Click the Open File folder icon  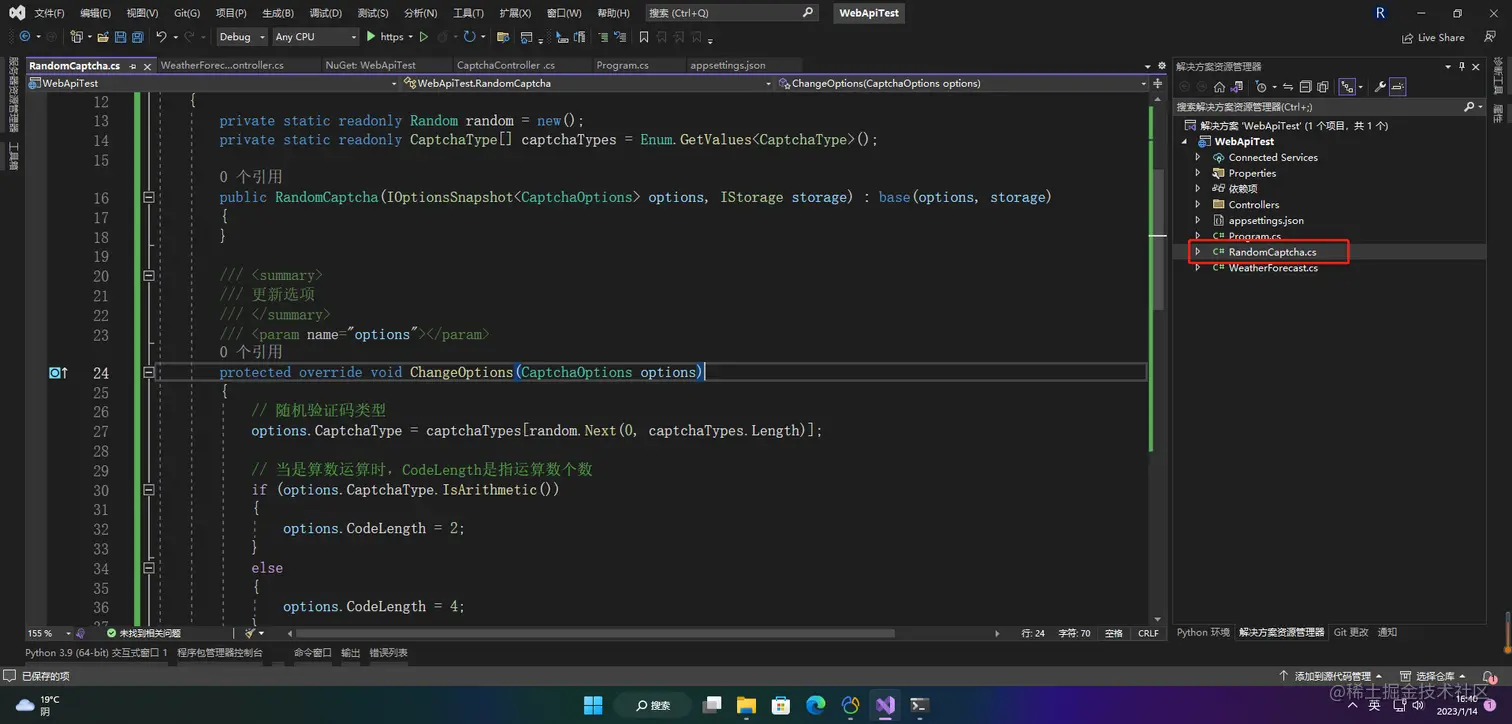(103, 37)
